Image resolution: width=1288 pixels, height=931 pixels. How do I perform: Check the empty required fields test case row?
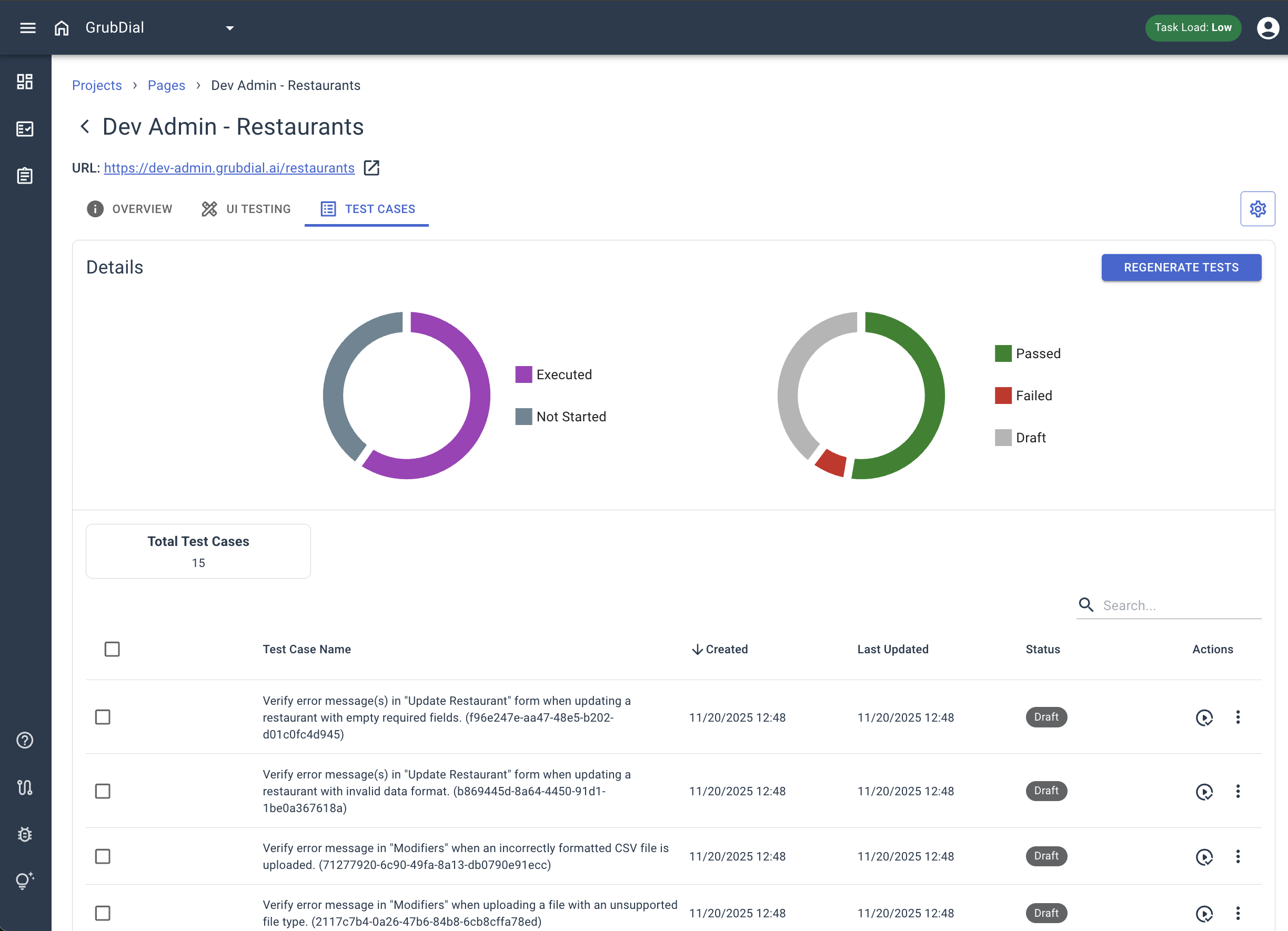click(102, 717)
